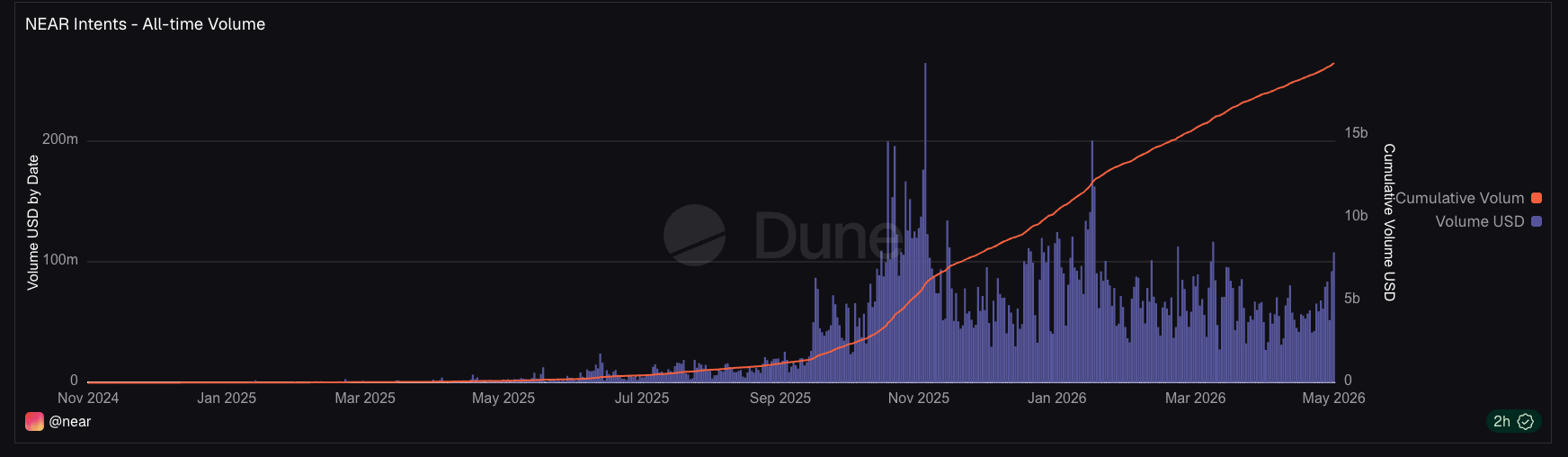Image resolution: width=1568 pixels, height=457 pixels.
Task: Click the Jan 2026 x-axis label
Action: tap(1057, 398)
